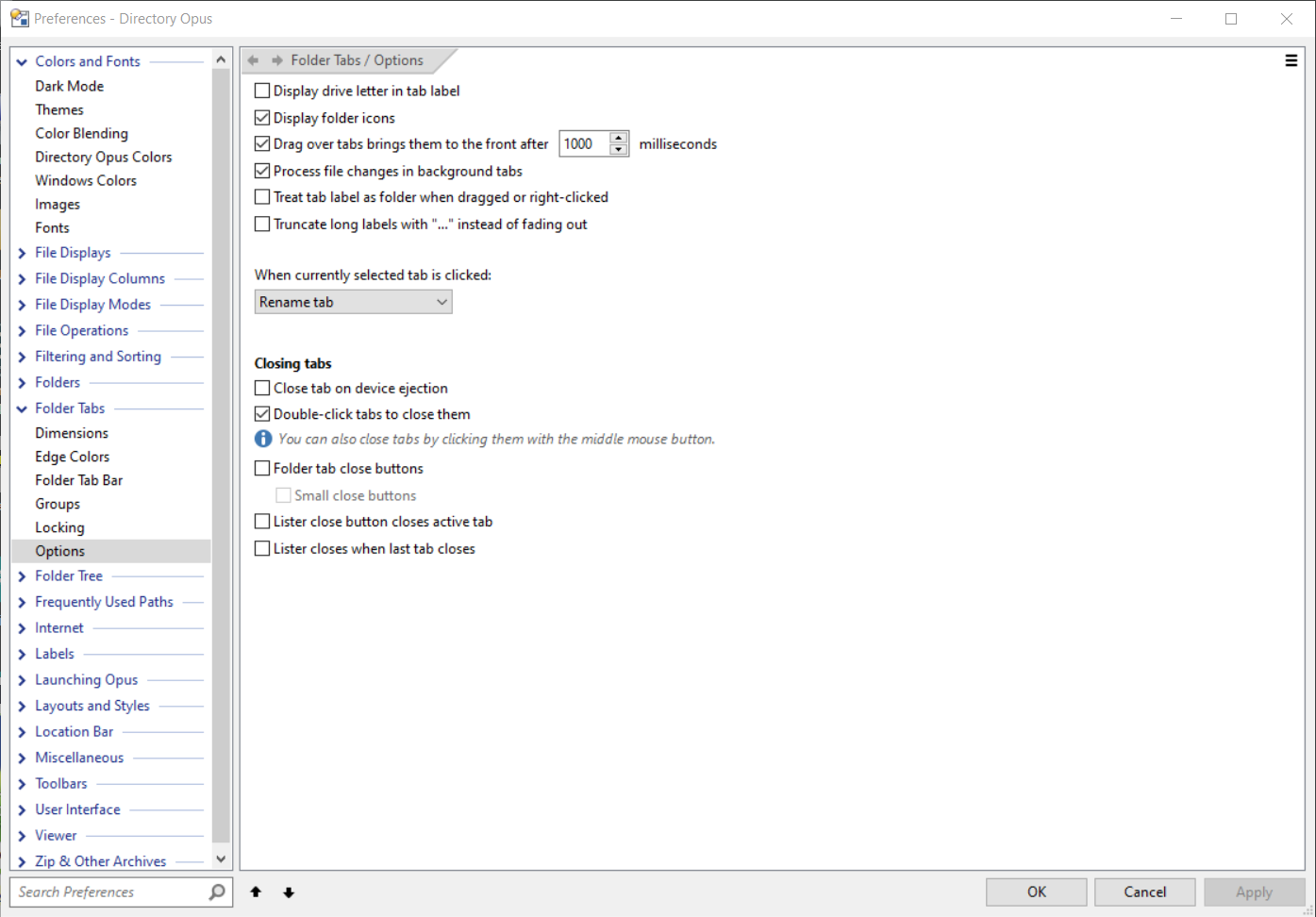Click the milliseconds field showing 1000
Screen dimensions: 1316x917
[585, 144]
